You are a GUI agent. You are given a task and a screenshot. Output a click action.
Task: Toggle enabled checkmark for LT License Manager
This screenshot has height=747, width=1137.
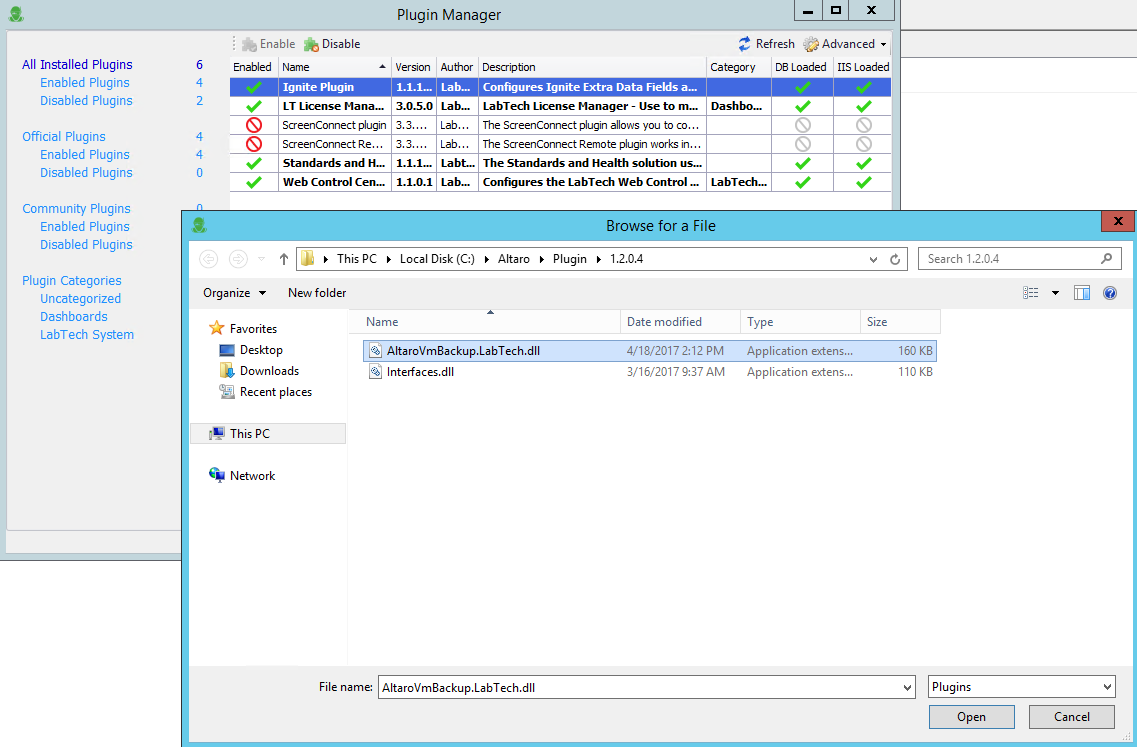click(x=254, y=106)
